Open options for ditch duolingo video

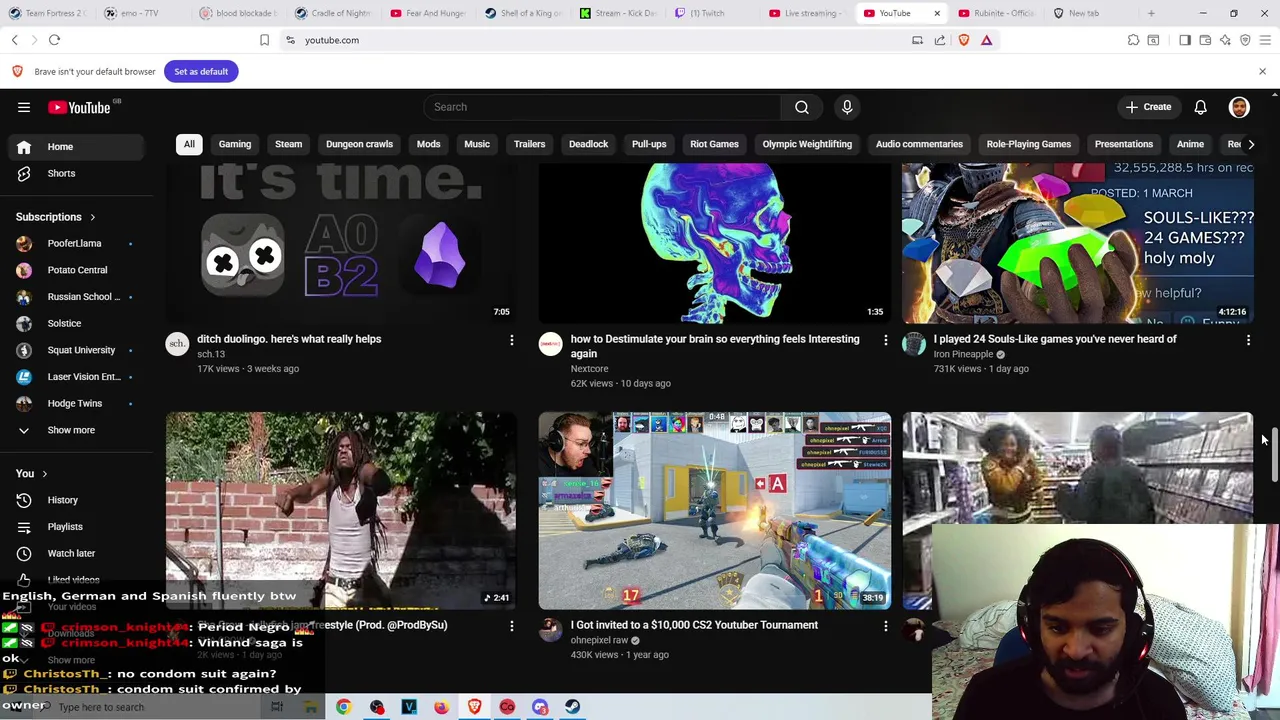pyautogui.click(x=511, y=341)
